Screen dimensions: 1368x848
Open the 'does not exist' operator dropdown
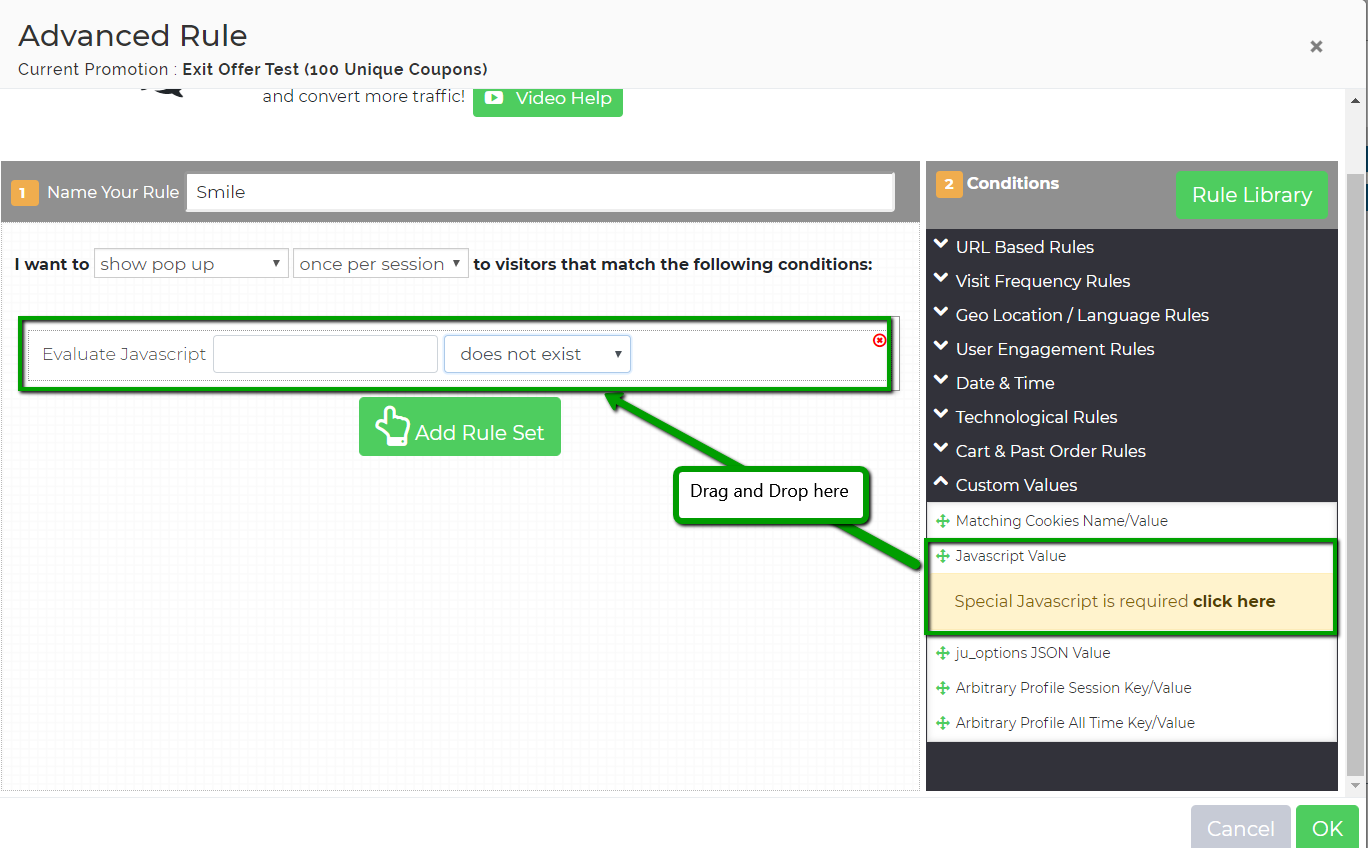[537, 354]
